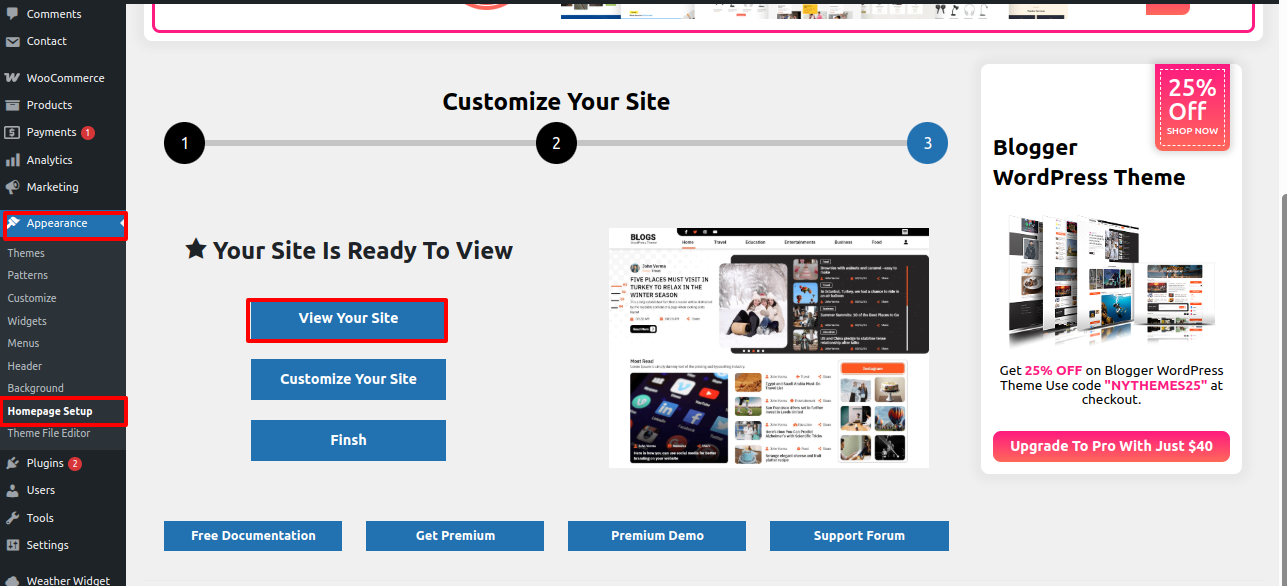Click the Products box icon
The width and height of the screenshot is (1287, 586).
coord(13,105)
